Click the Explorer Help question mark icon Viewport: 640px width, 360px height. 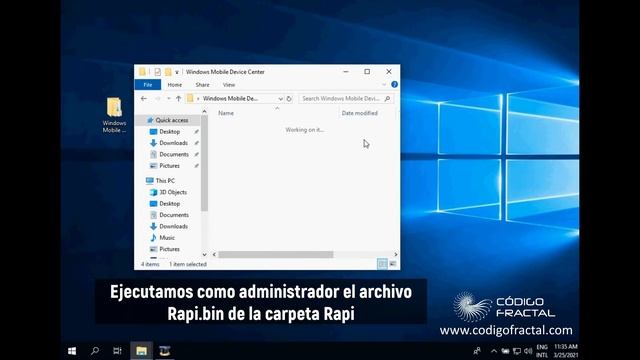394,84
